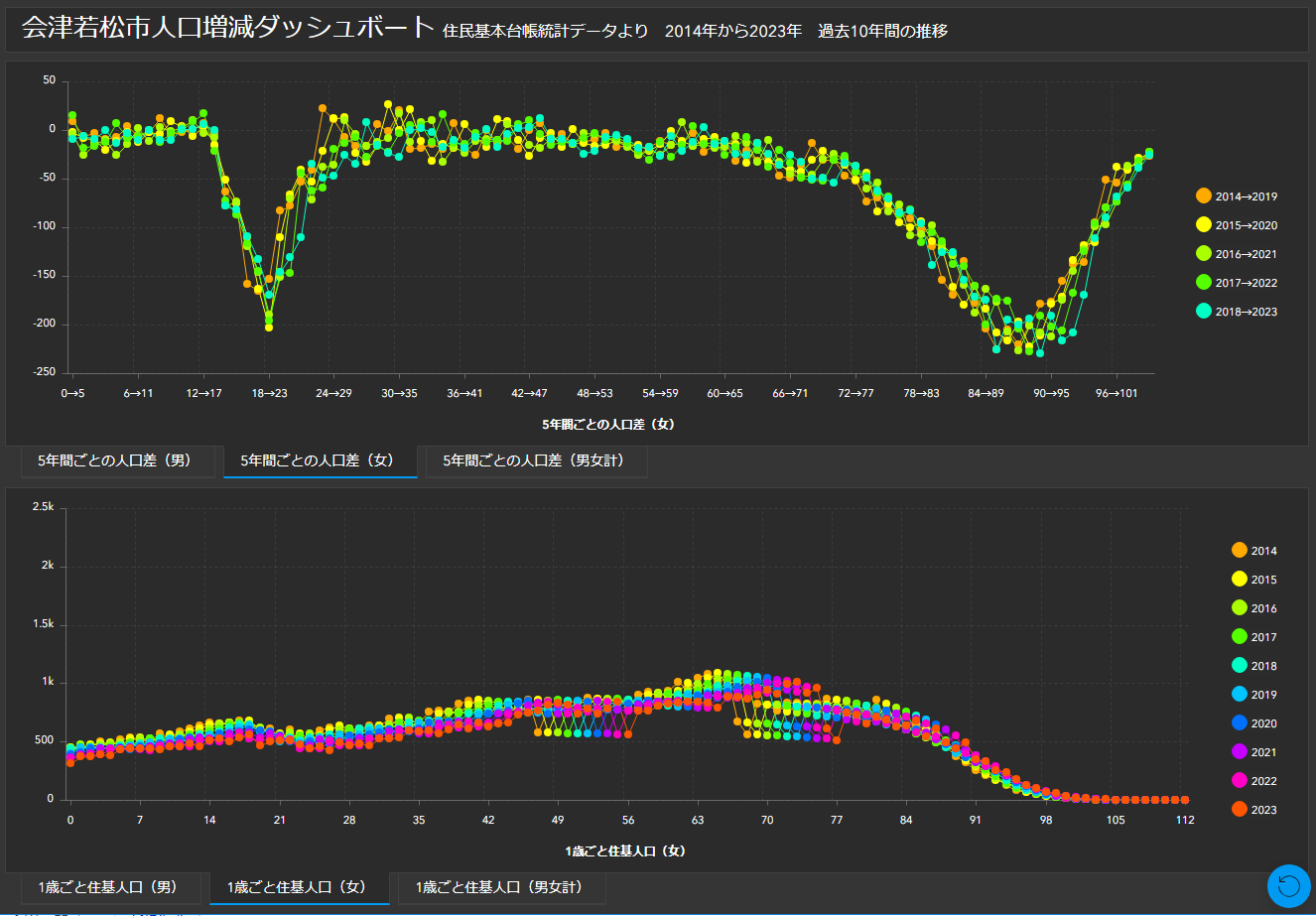
Task: Click the 2.5k y-axis label
Action: [44, 507]
